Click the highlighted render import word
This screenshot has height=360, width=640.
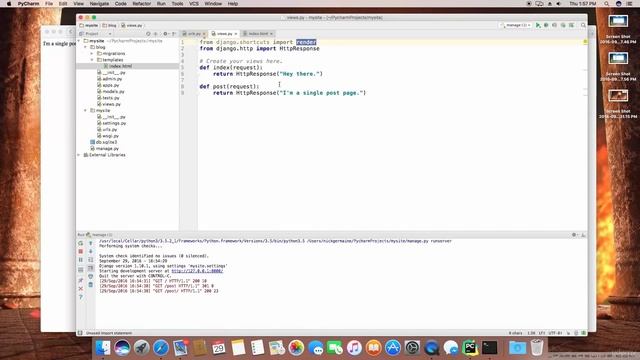[x=306, y=42]
